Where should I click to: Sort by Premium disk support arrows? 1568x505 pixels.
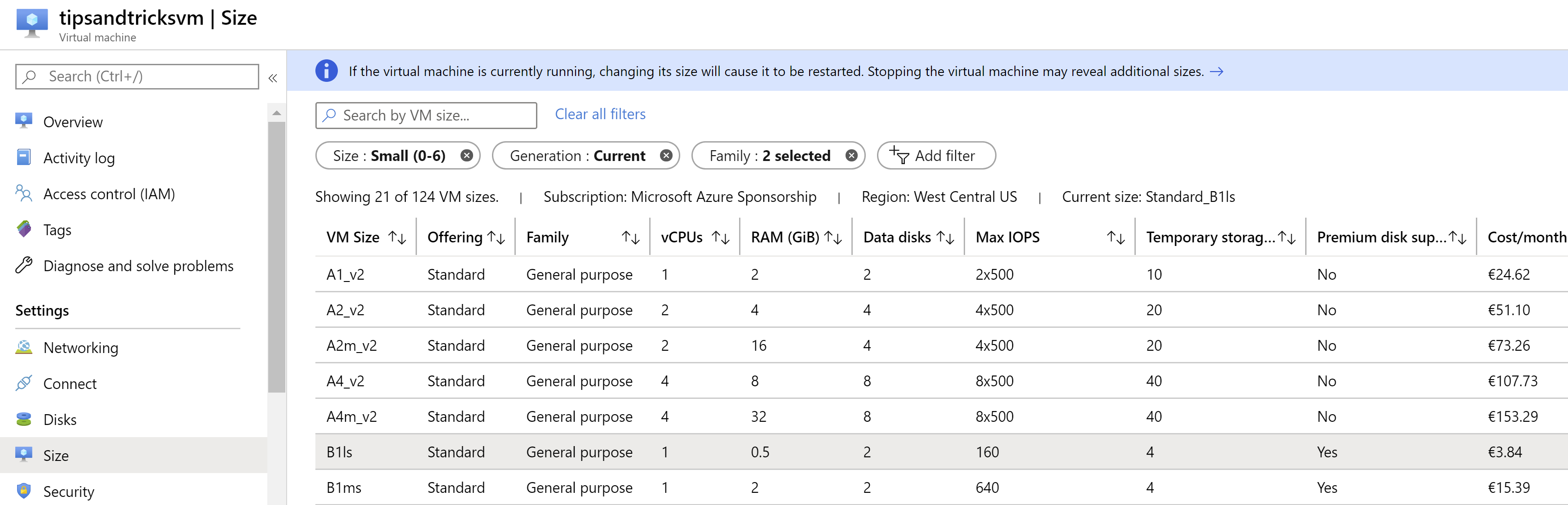1458,237
